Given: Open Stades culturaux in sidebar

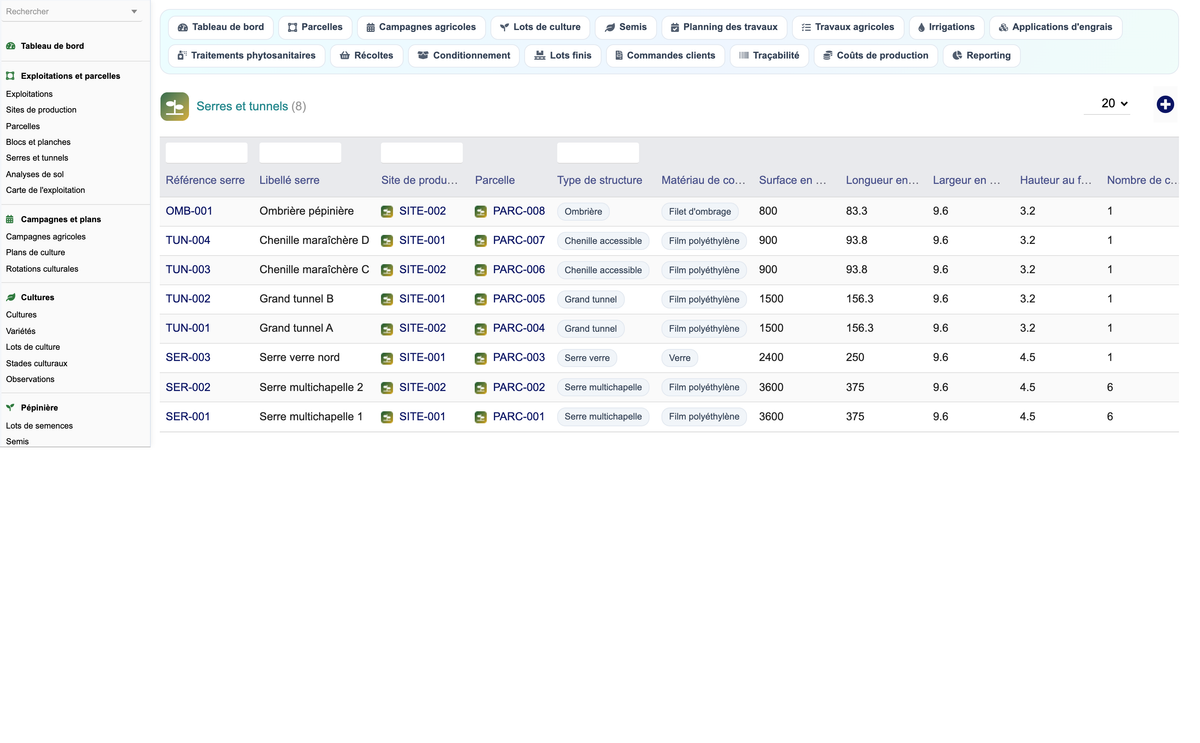Looking at the screenshot, I should click(37, 363).
